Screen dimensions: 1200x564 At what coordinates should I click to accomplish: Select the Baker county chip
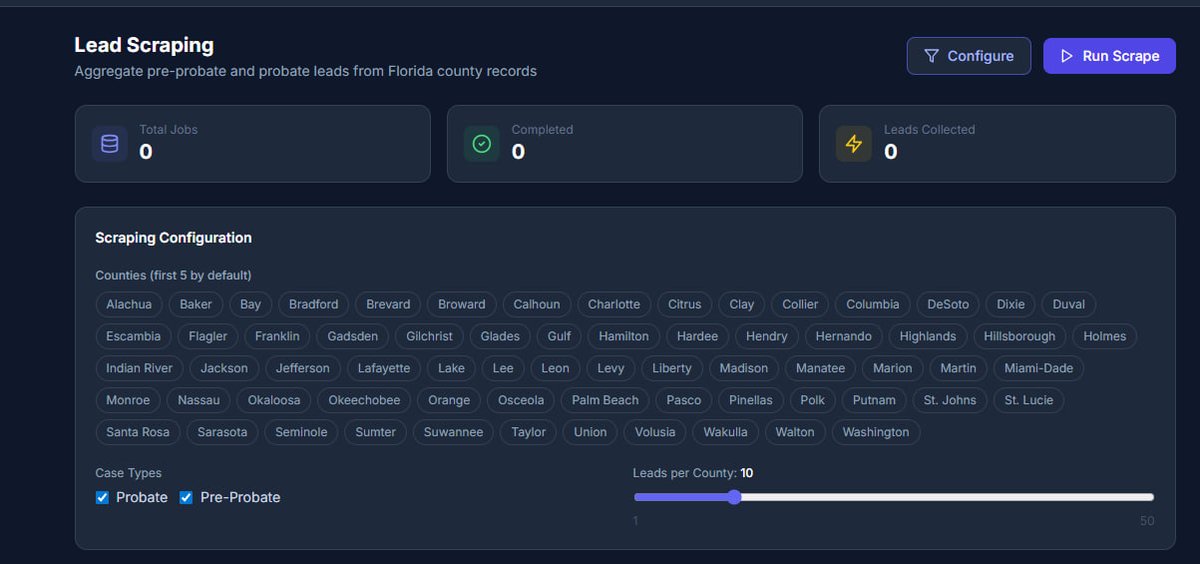click(196, 304)
